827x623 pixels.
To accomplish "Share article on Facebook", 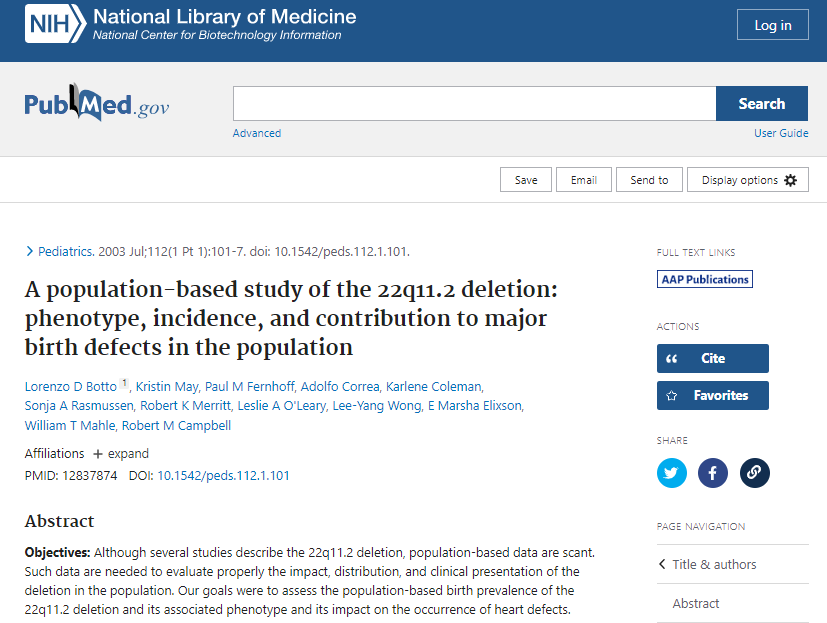I will 713,473.
